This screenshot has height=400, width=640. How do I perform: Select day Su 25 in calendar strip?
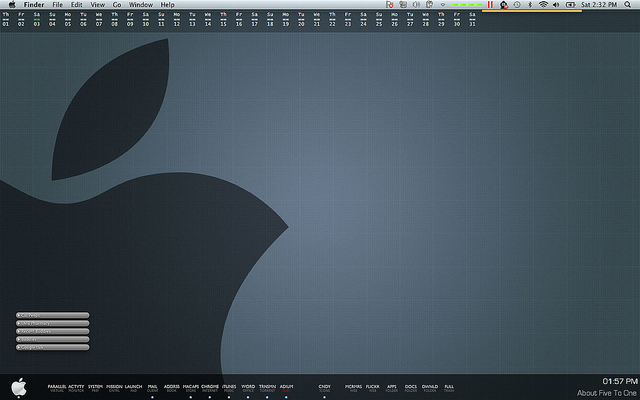point(379,19)
